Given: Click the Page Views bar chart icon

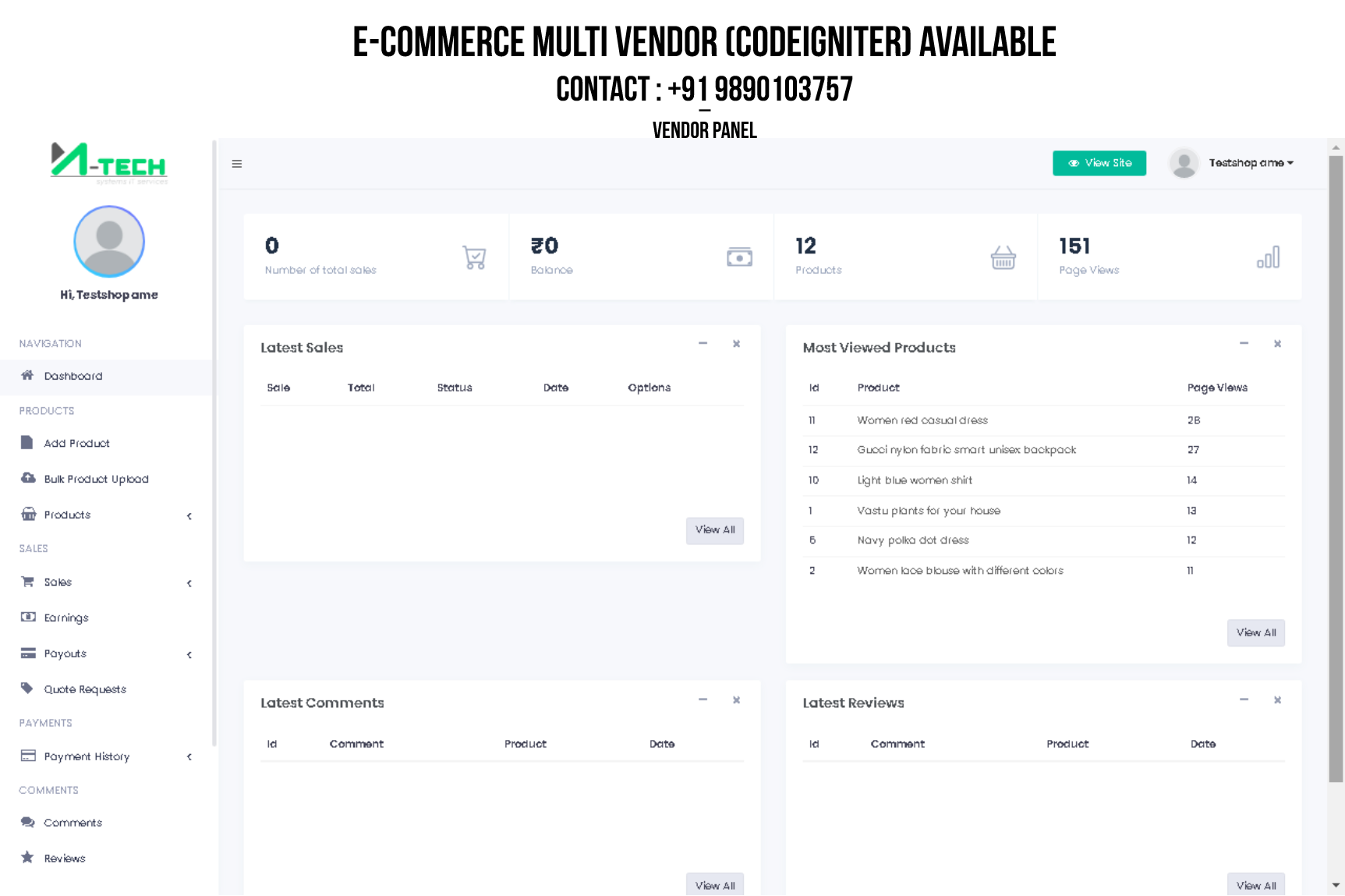Looking at the screenshot, I should [x=1268, y=257].
